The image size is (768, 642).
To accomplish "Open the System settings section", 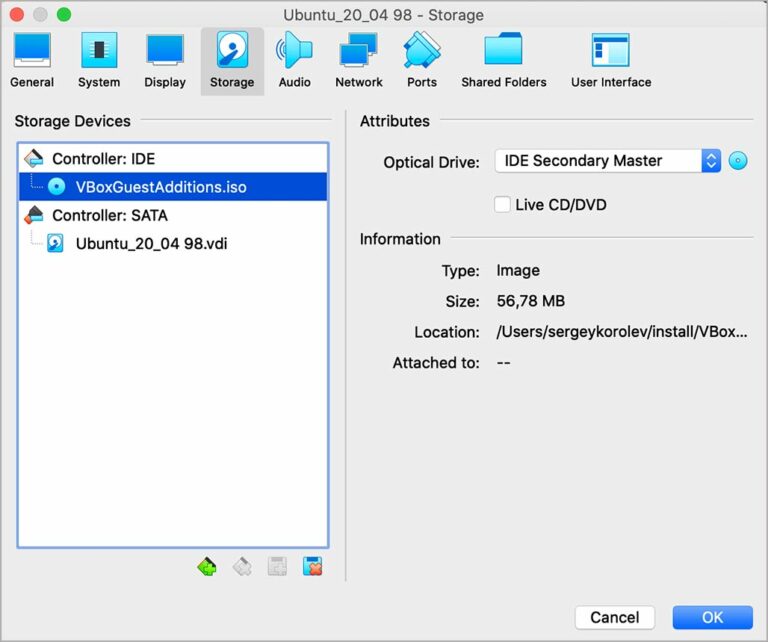I will (x=99, y=61).
